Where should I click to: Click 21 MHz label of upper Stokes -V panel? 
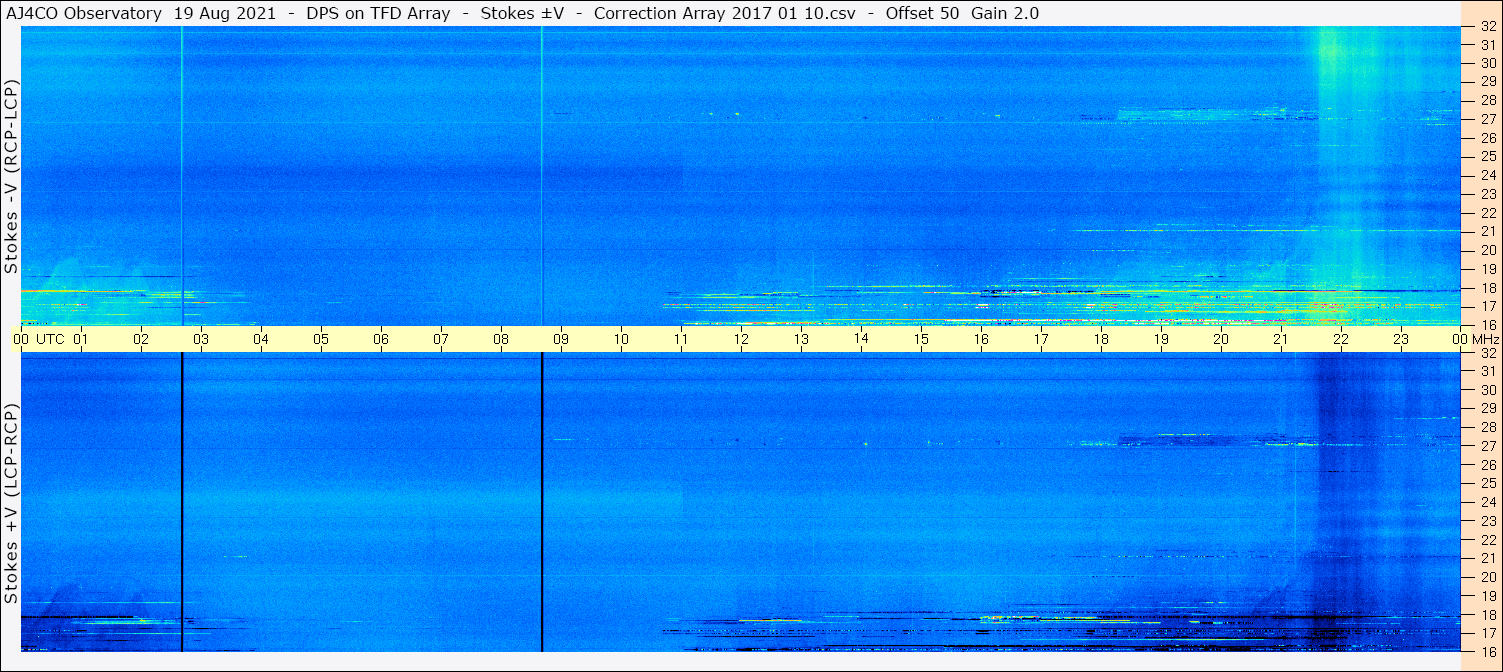pos(1488,231)
